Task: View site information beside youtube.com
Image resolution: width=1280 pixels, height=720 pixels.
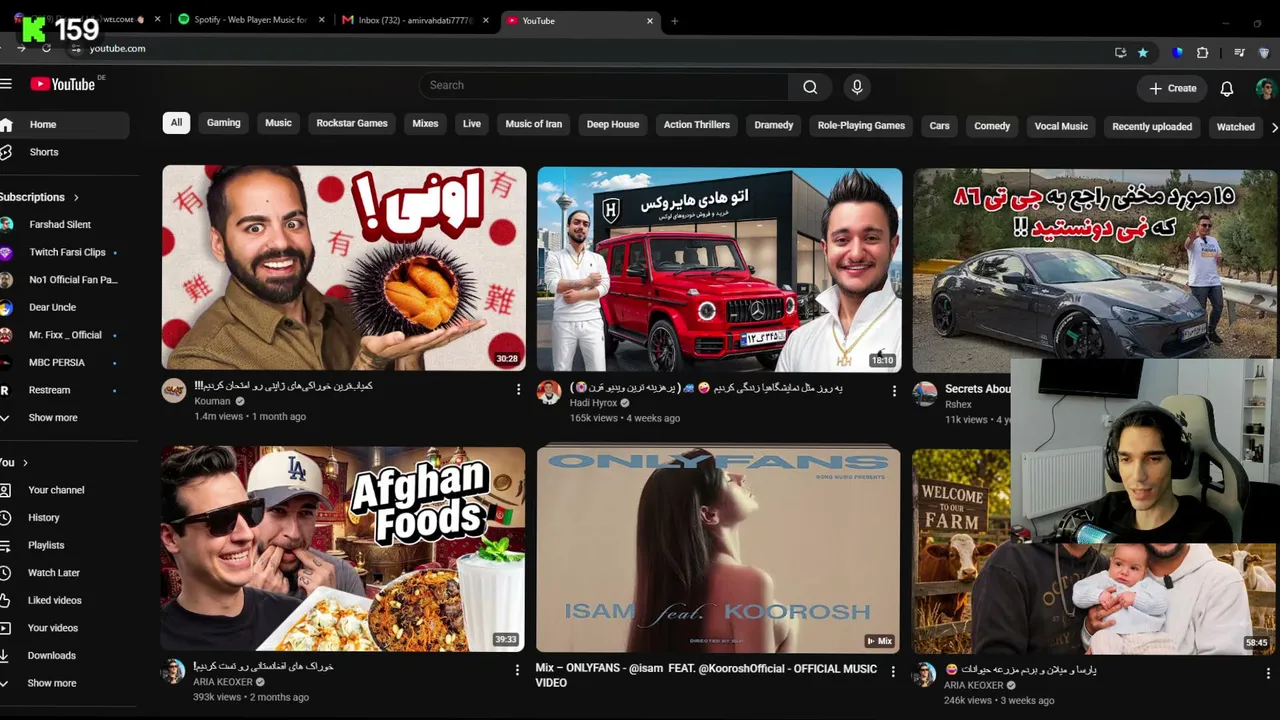Action: pos(75,48)
